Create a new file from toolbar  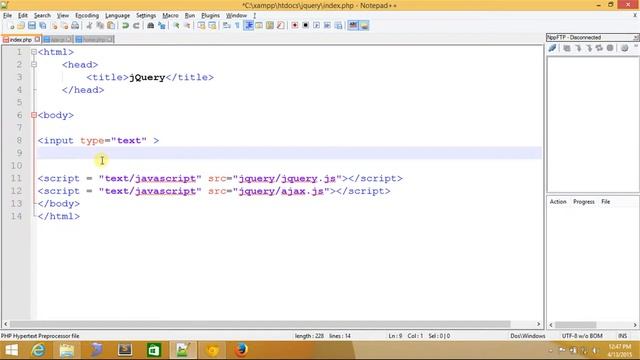[12, 26]
